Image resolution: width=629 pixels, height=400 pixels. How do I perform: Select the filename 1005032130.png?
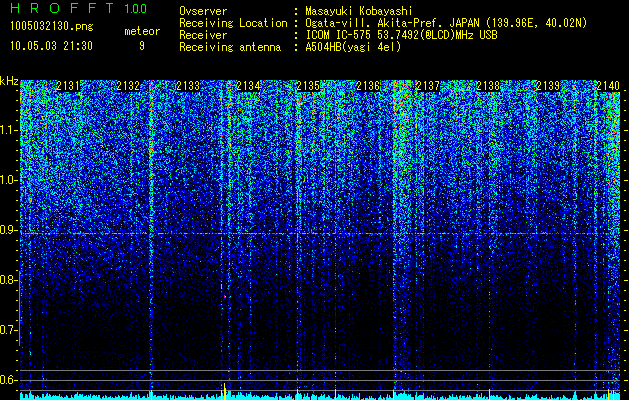52,27
